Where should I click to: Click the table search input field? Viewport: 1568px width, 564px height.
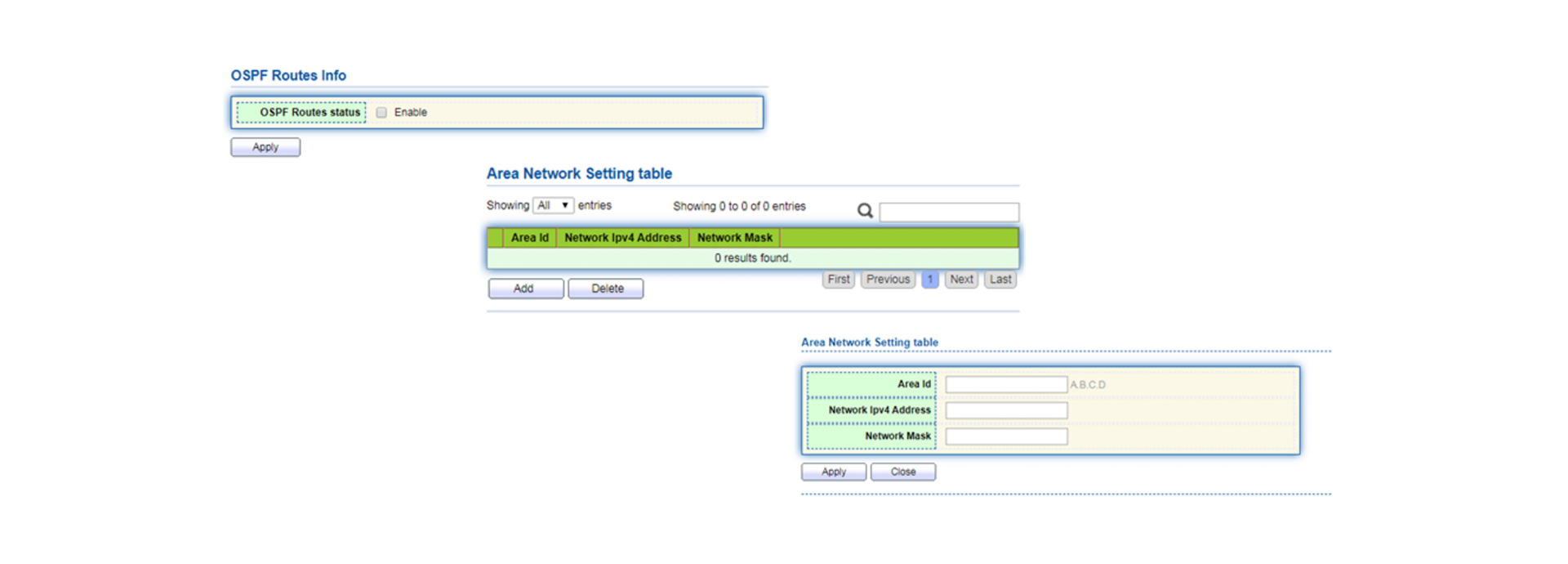tap(949, 213)
